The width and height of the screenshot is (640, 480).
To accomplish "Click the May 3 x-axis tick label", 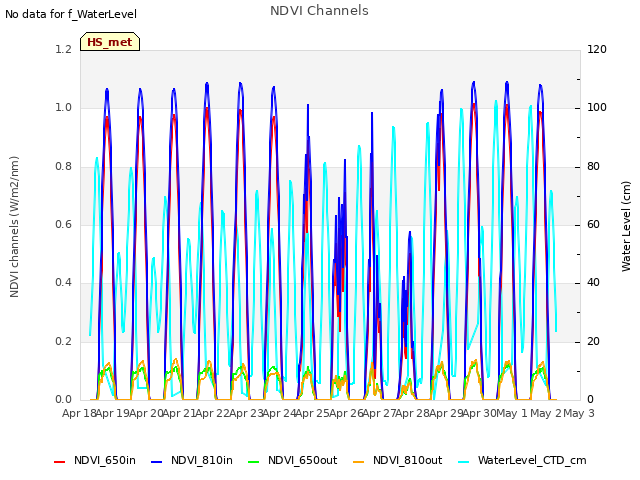I will [x=579, y=413].
